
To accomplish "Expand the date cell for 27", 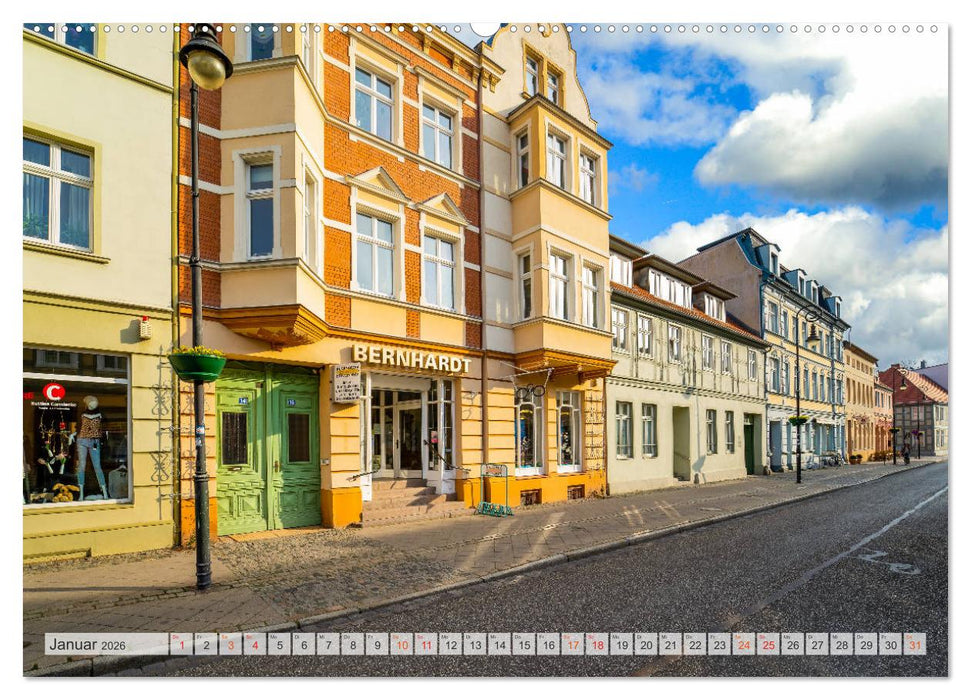I will [817, 645].
